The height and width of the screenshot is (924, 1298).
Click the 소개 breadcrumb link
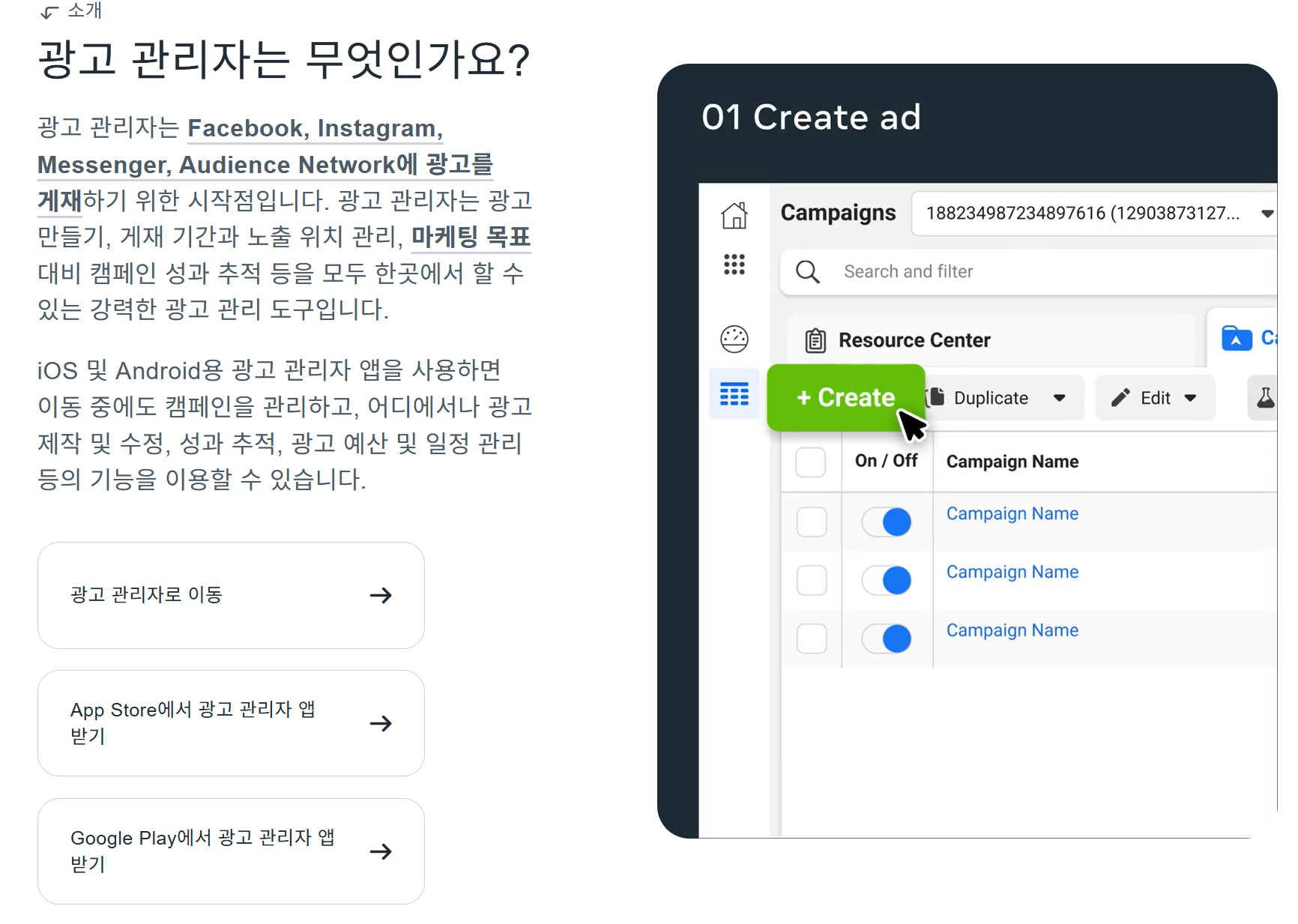pyautogui.click(x=85, y=10)
